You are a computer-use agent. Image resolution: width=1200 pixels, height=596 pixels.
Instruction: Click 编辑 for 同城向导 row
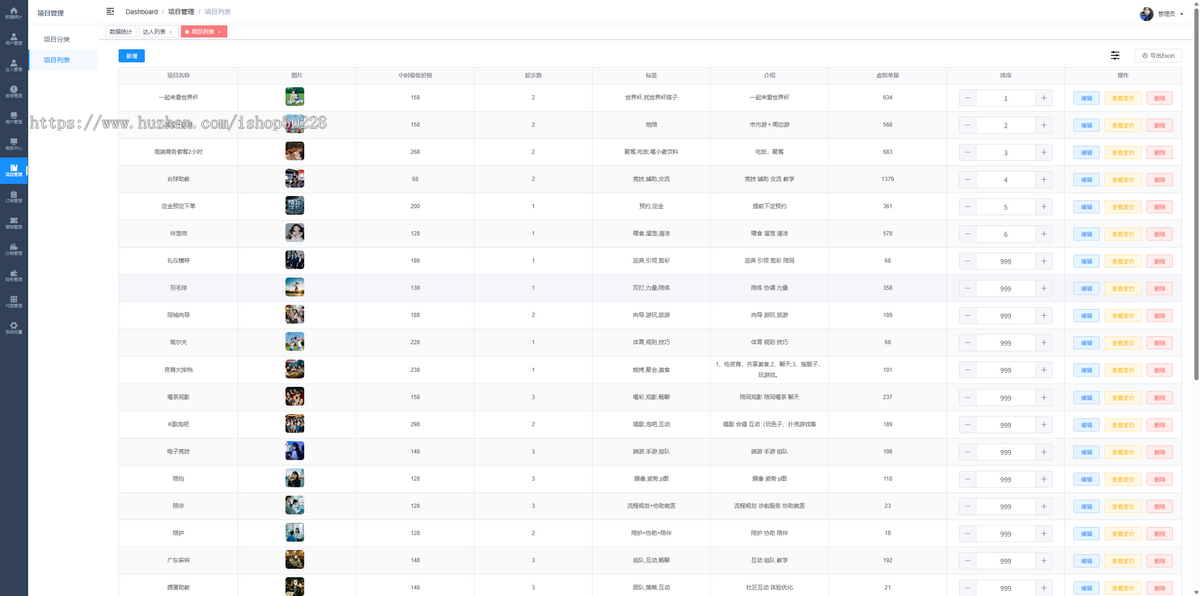pos(1086,316)
